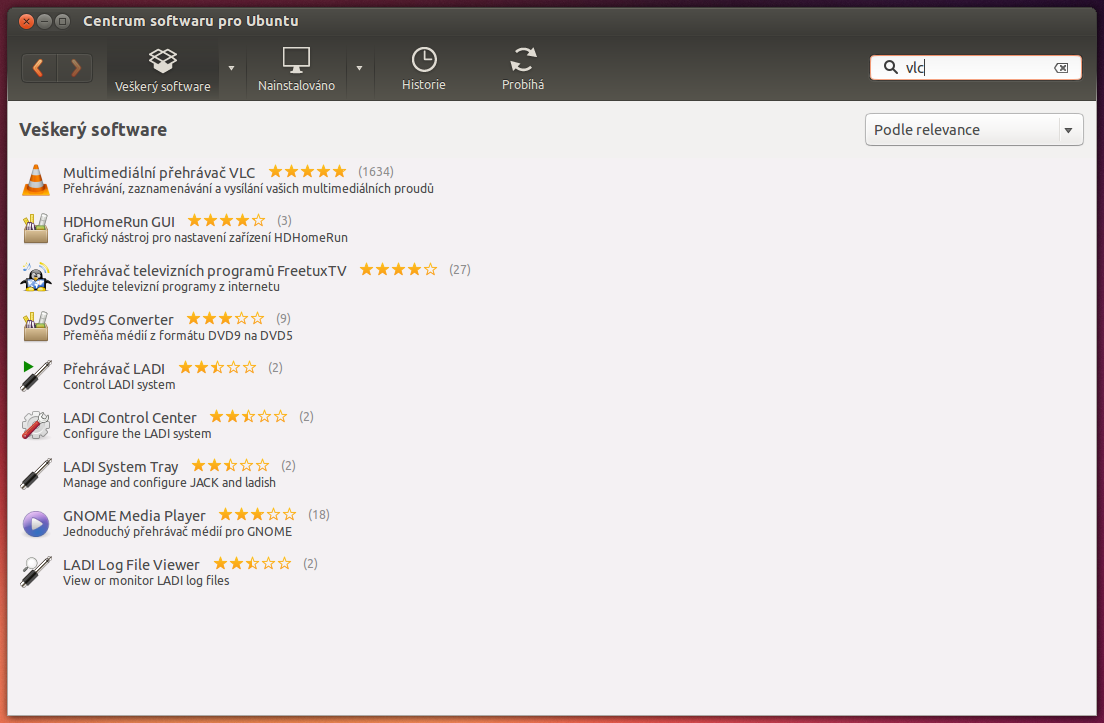1104x723 pixels.
Task: Click the VLC traffic cone icon
Action: click(35, 180)
